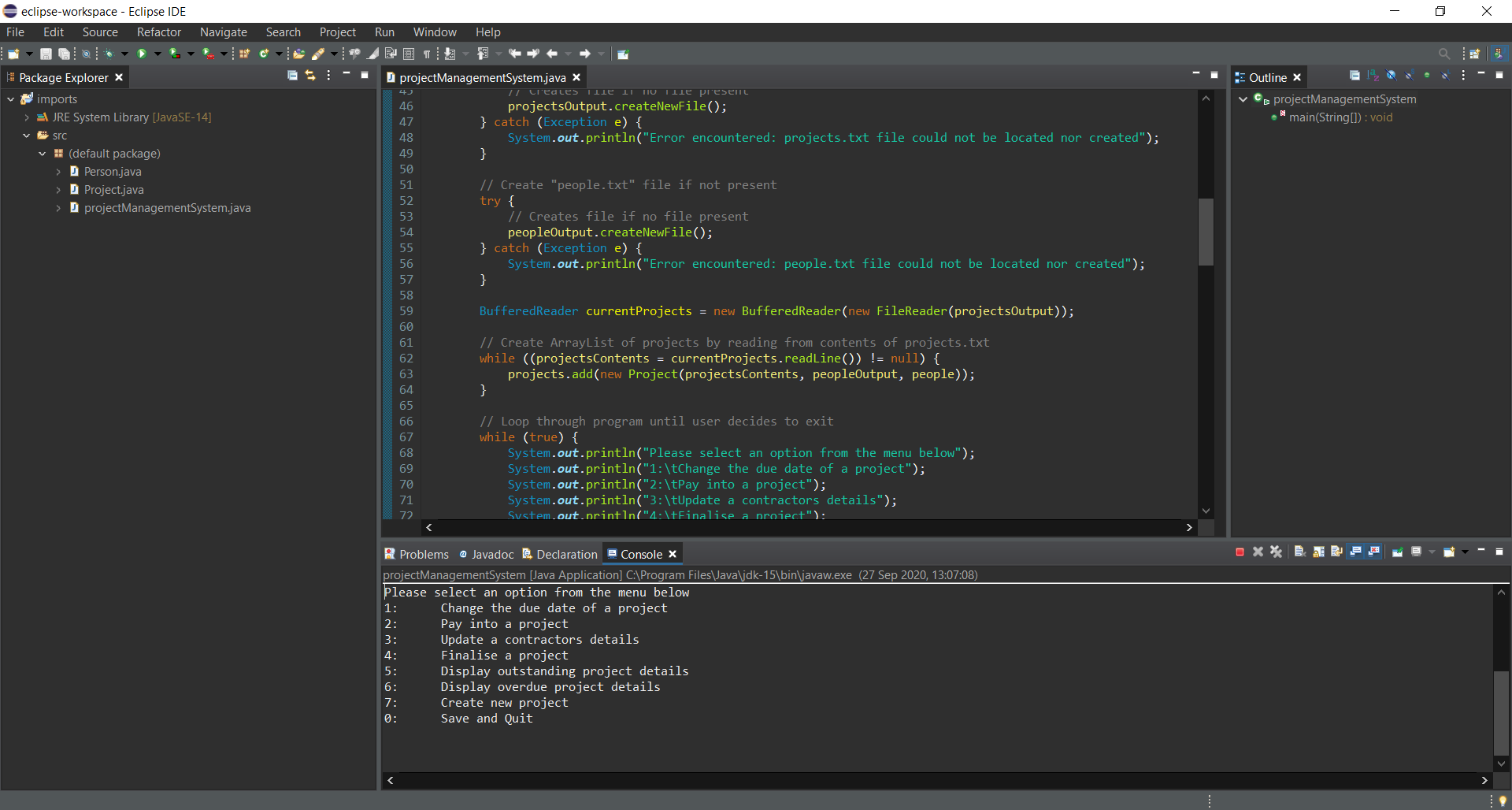Click the New Java Class icon
The image size is (1512, 810).
point(264,54)
